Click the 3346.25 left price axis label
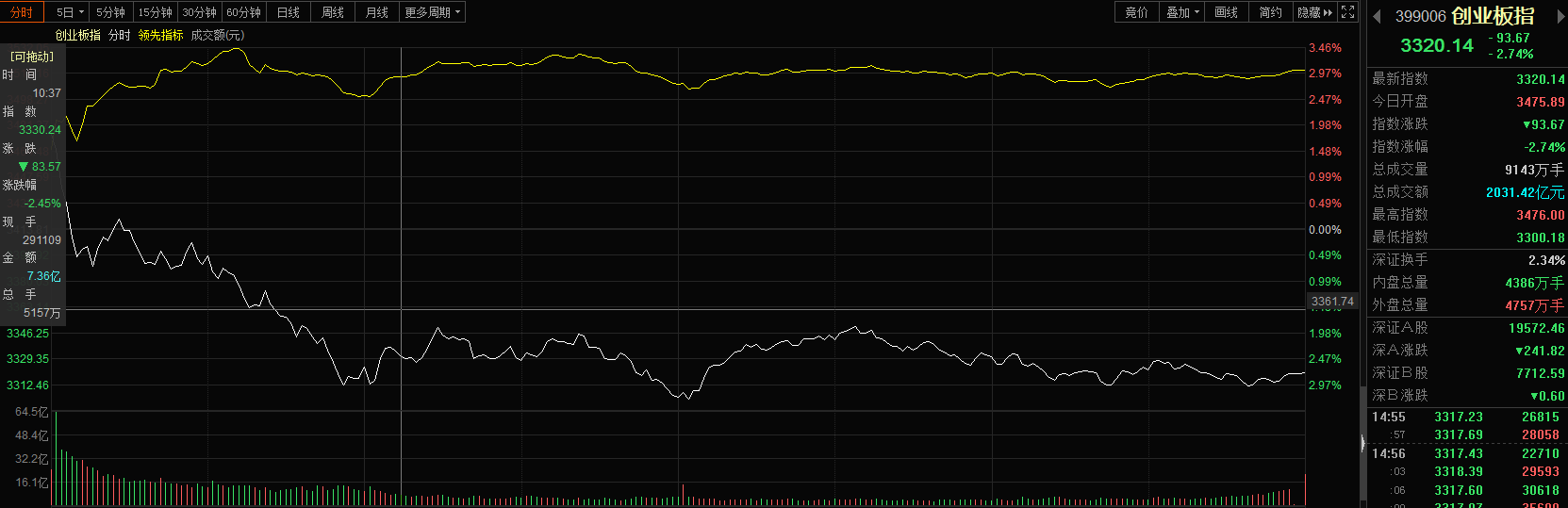This screenshot has height=508, width=1568. pyautogui.click(x=27, y=333)
